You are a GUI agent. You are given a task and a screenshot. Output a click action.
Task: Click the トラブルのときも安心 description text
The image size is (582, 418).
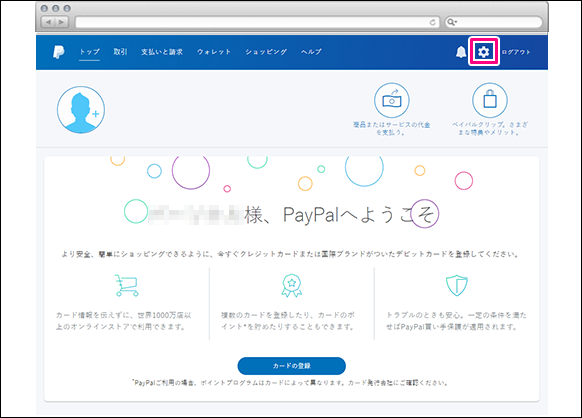coord(456,321)
